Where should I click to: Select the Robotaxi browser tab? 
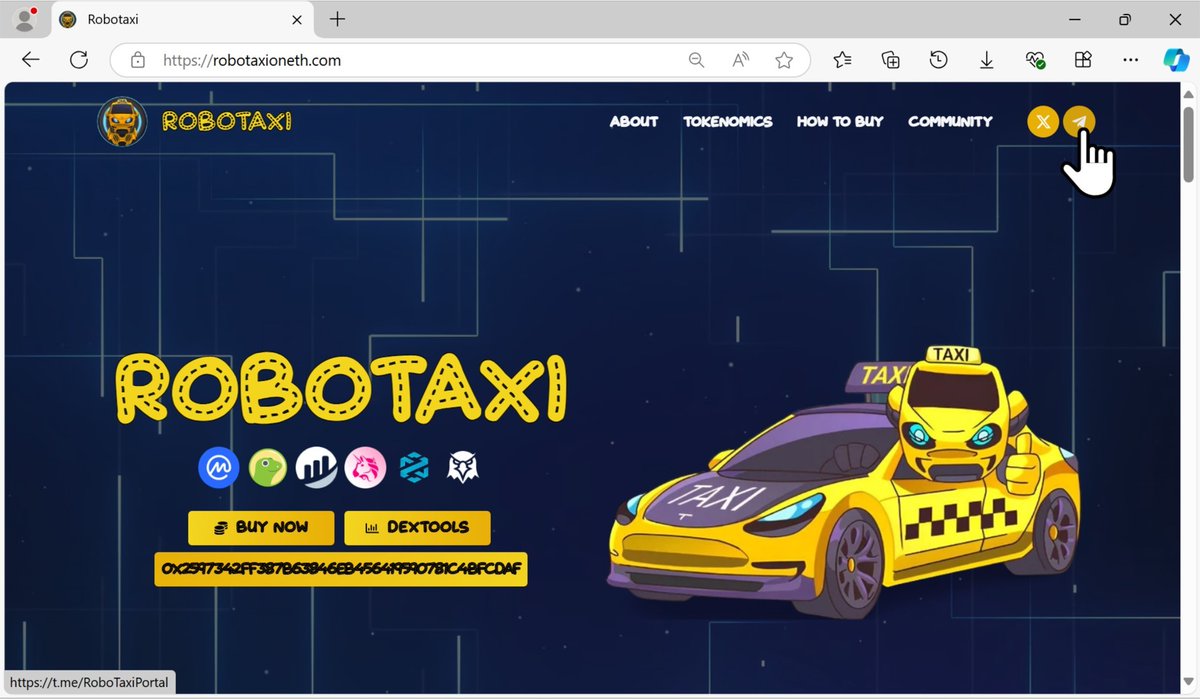180,20
